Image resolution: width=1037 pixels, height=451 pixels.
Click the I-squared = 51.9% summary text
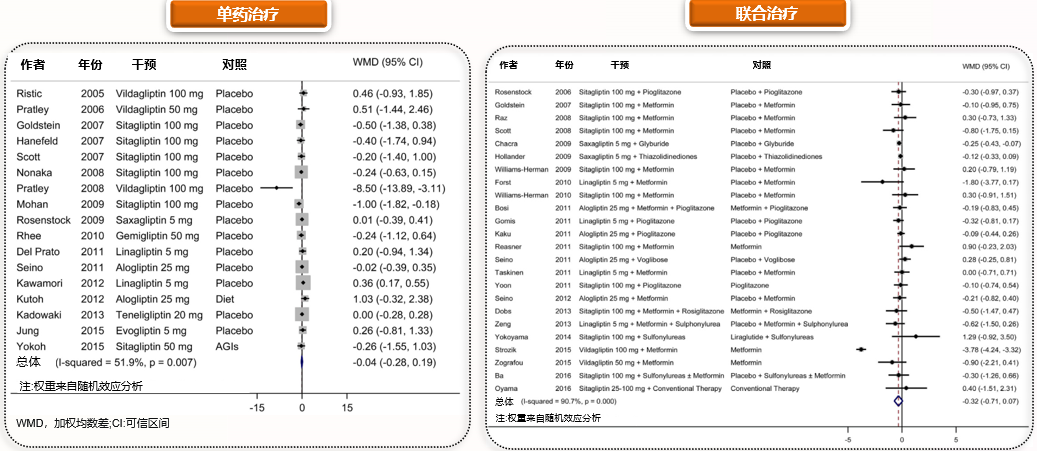(x=121, y=360)
